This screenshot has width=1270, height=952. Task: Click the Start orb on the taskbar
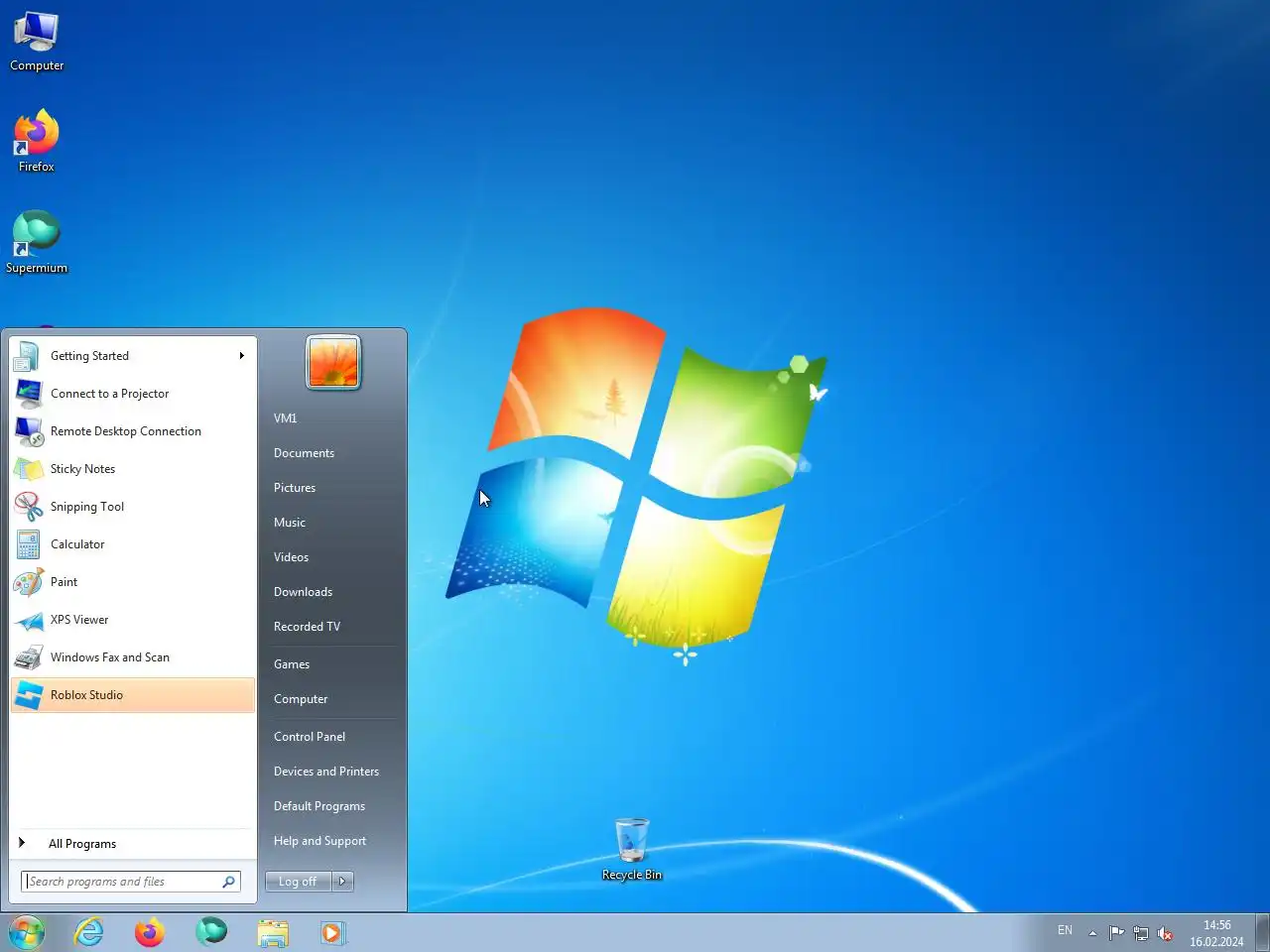pos(27,932)
